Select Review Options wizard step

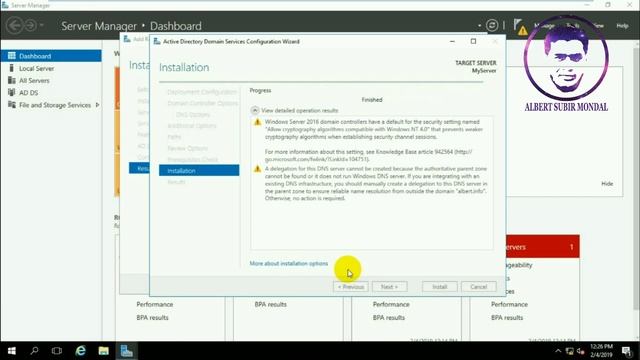click(187, 148)
